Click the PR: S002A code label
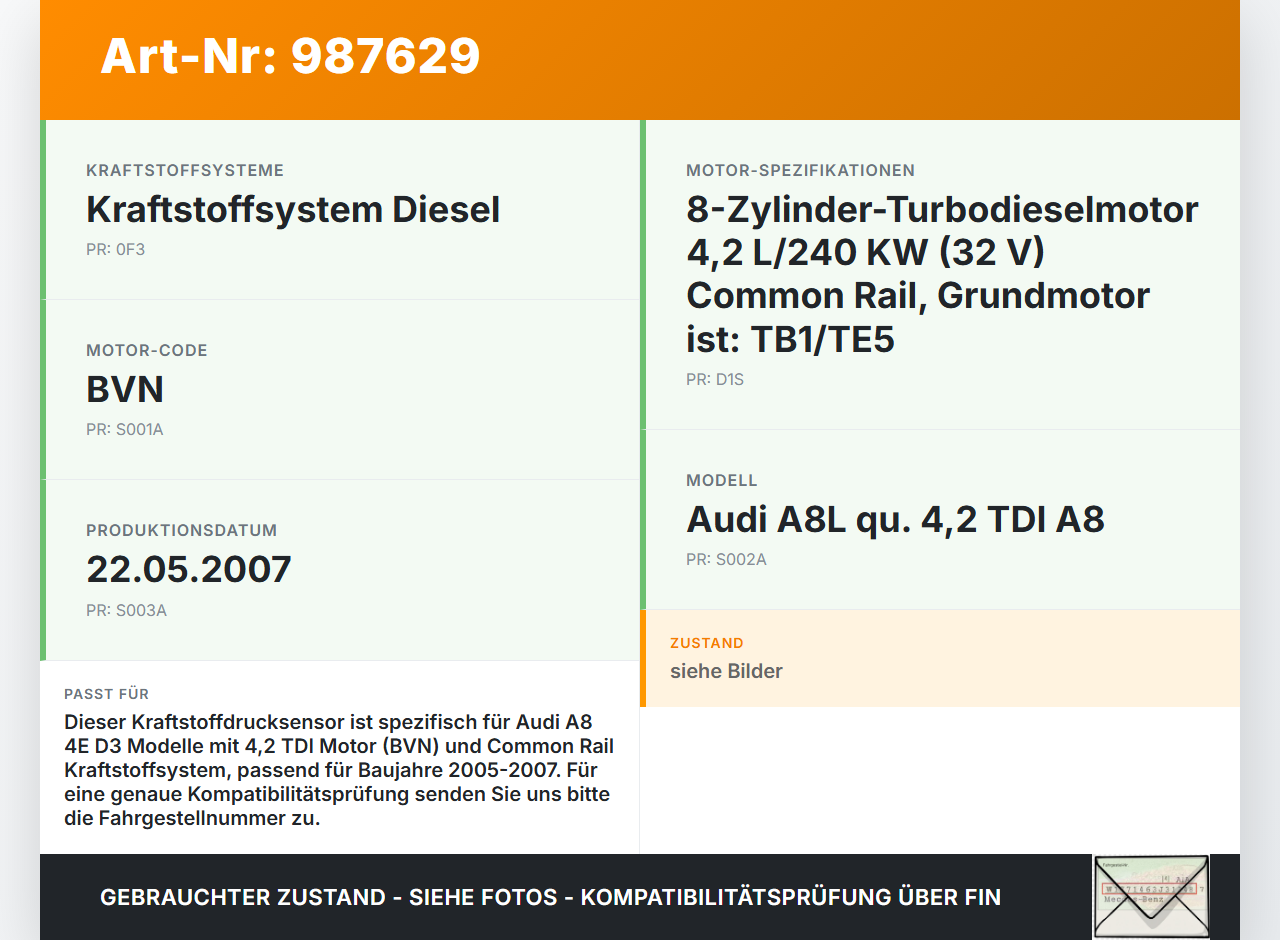This screenshot has width=1280, height=940. (x=725, y=559)
